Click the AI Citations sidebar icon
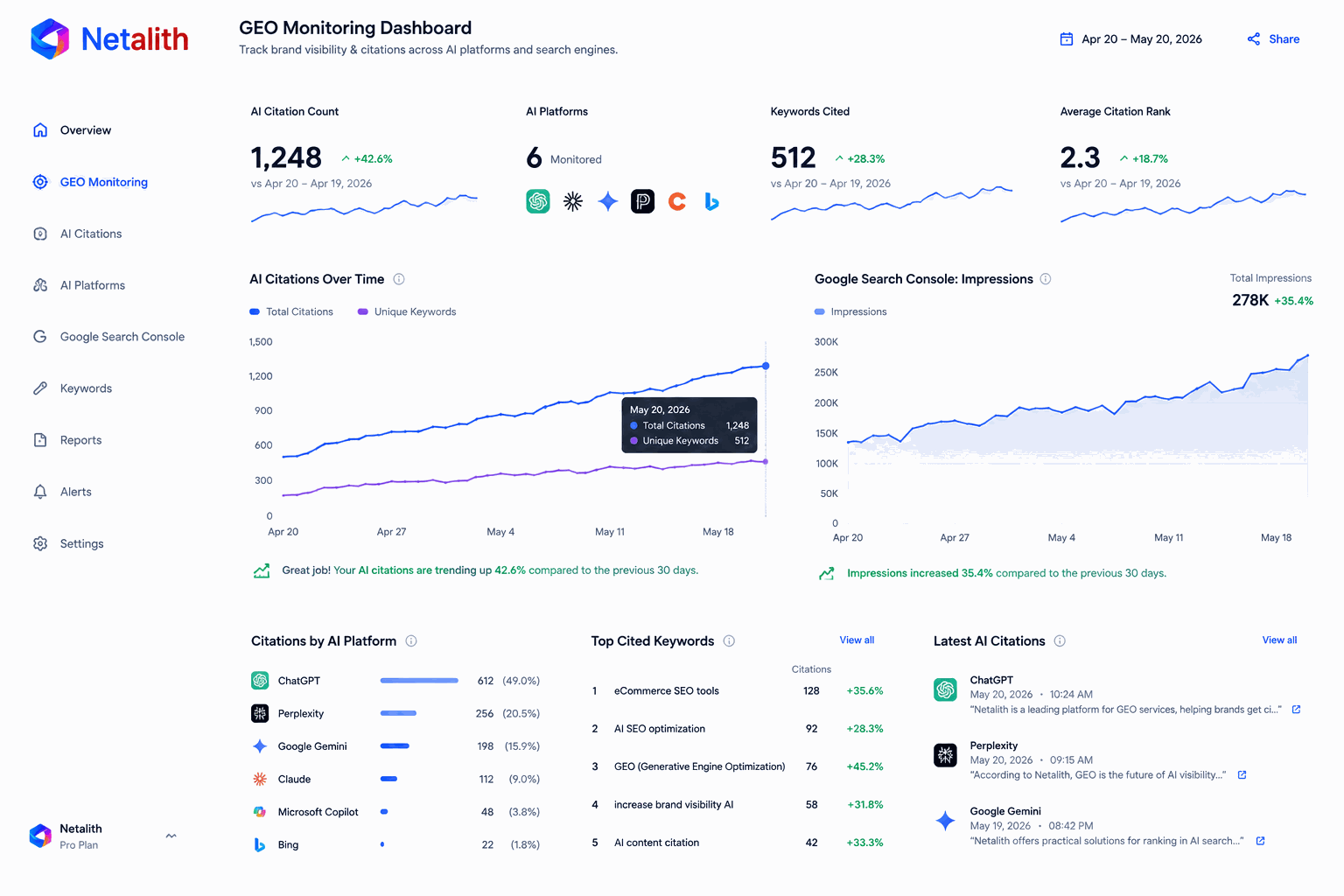Screen dimensions: 1344x896 [x=40, y=234]
